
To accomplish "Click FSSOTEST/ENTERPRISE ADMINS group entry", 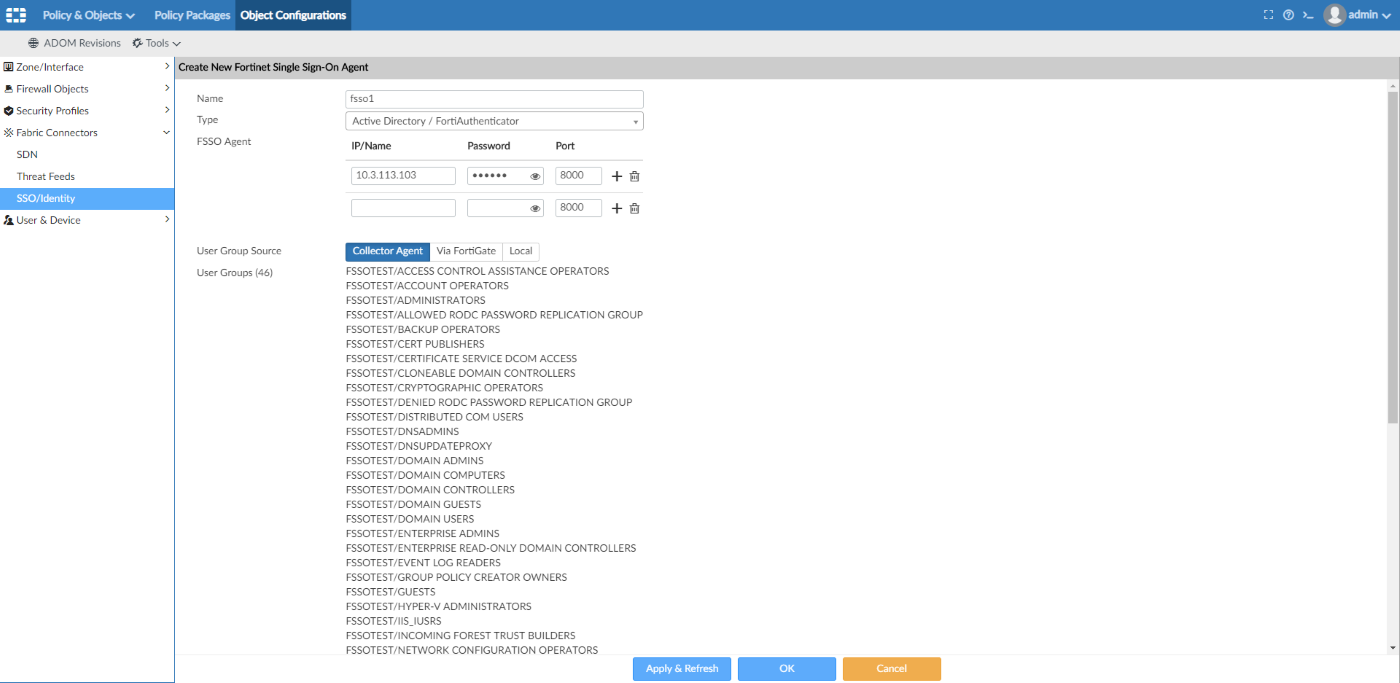I will click(422, 534).
